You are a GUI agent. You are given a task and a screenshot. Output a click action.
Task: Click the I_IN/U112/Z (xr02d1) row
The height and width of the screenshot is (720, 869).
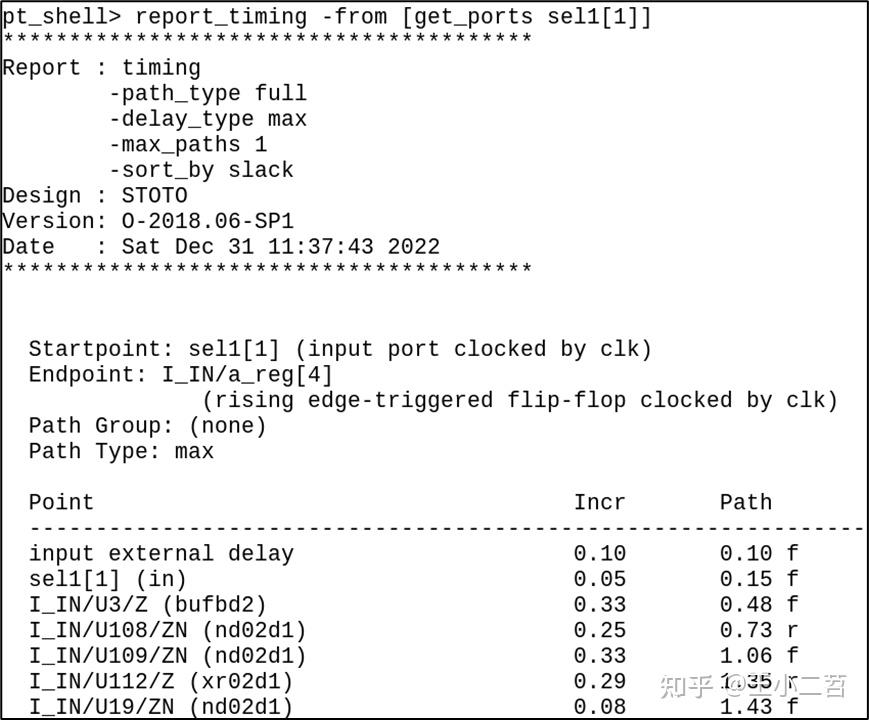click(160, 682)
